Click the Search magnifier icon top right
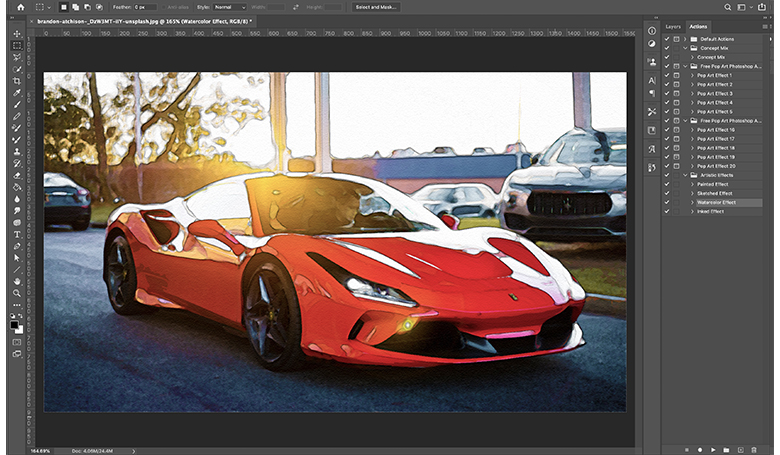This screenshot has height=455, width=780. [x=727, y=7]
